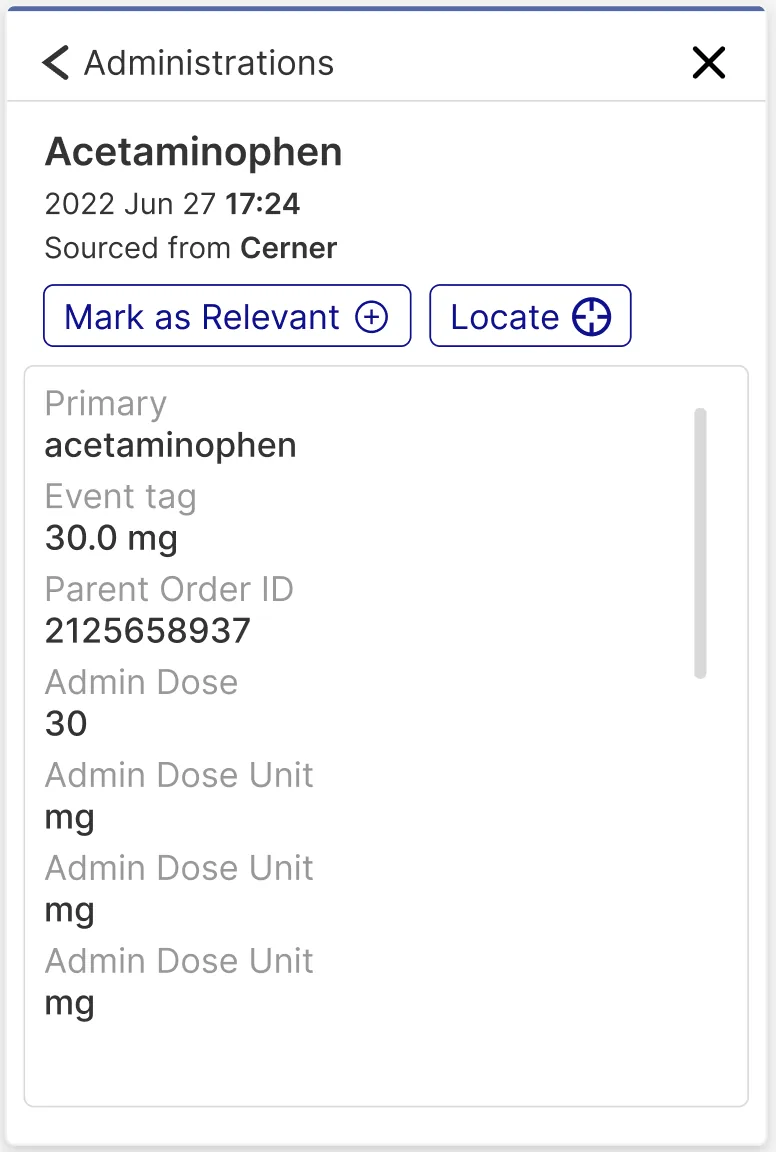Click the Parent Order ID label
The width and height of the screenshot is (776, 1152).
pyautogui.click(x=169, y=589)
